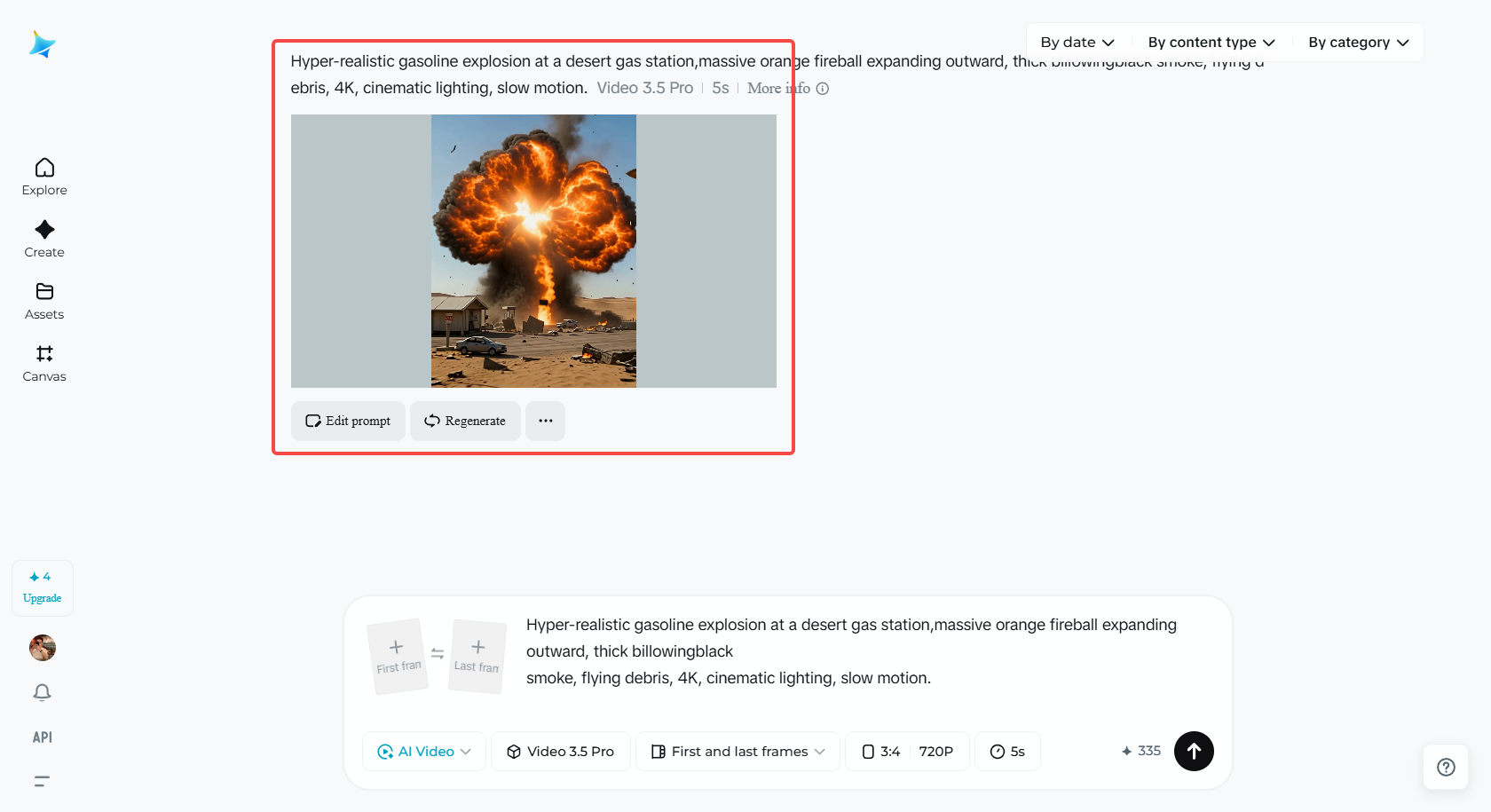Click the help question mark icon

pyautogui.click(x=1446, y=767)
